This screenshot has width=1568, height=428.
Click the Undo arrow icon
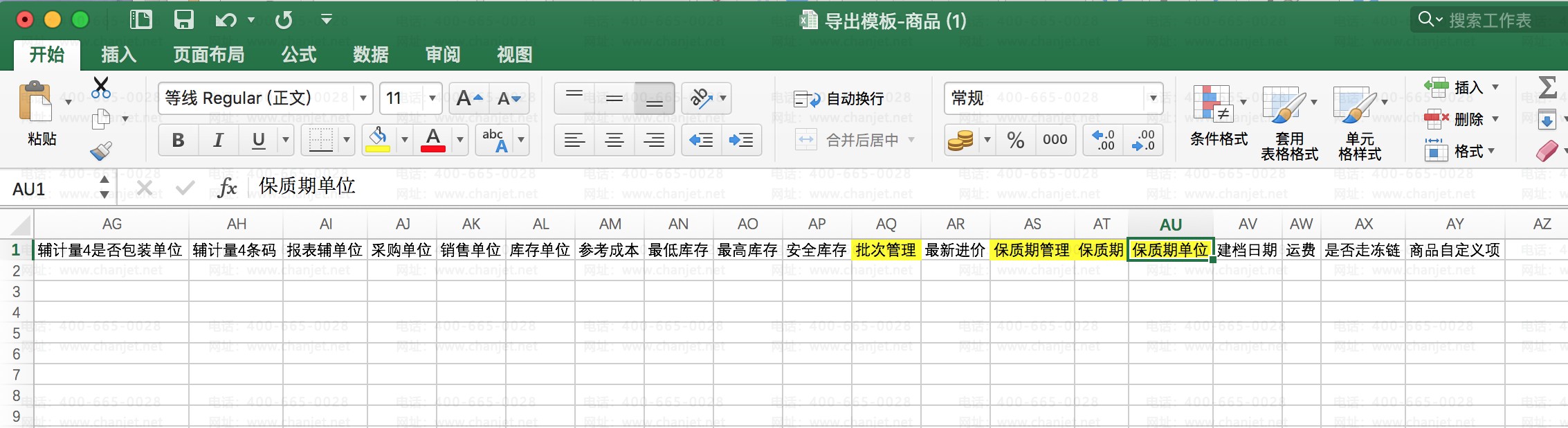coord(226,20)
